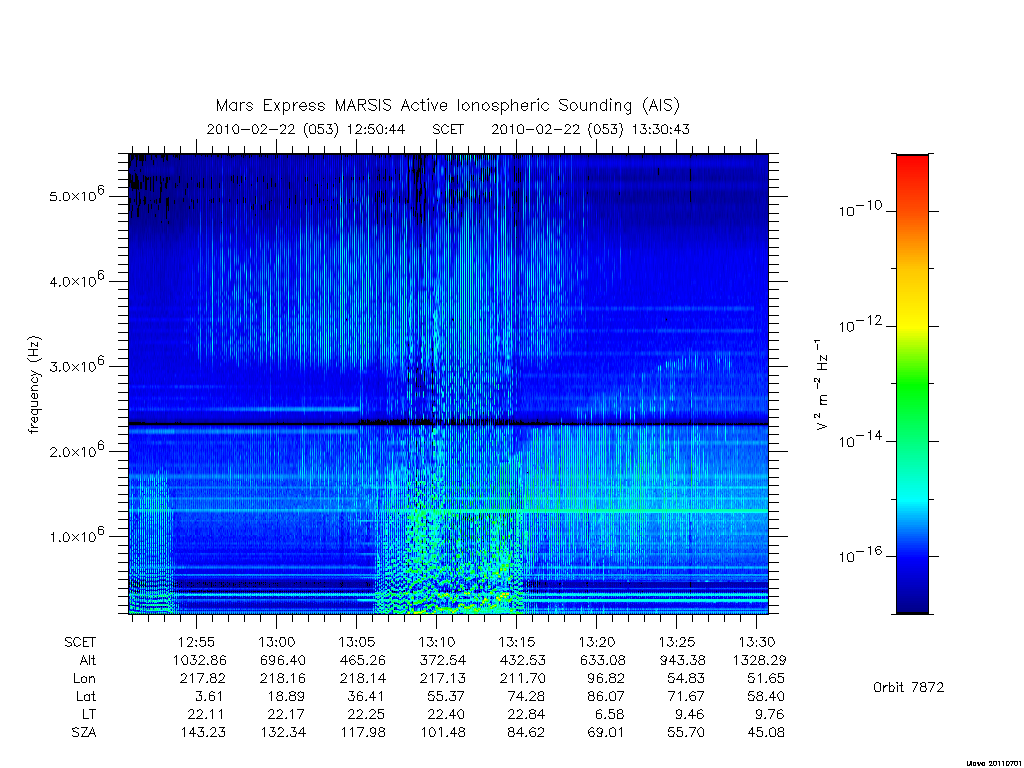Viewport: 1024px width, 768px height.
Task: Click the 13:30 SCET time label
Action: (756, 642)
